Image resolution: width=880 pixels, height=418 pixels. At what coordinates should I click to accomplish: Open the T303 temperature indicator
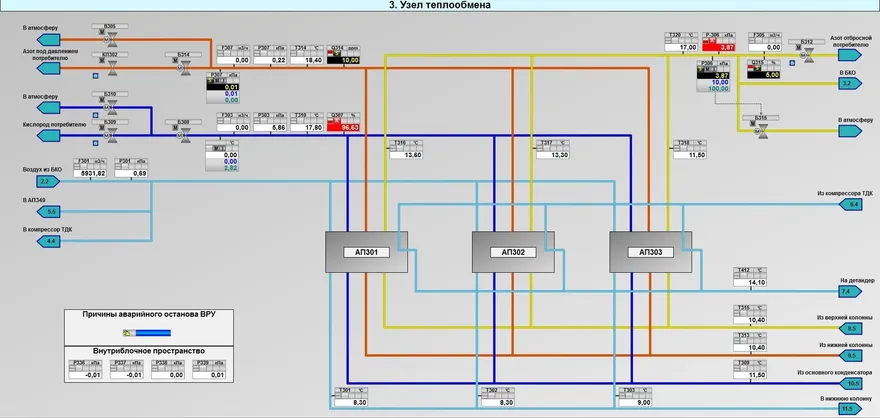635,397
